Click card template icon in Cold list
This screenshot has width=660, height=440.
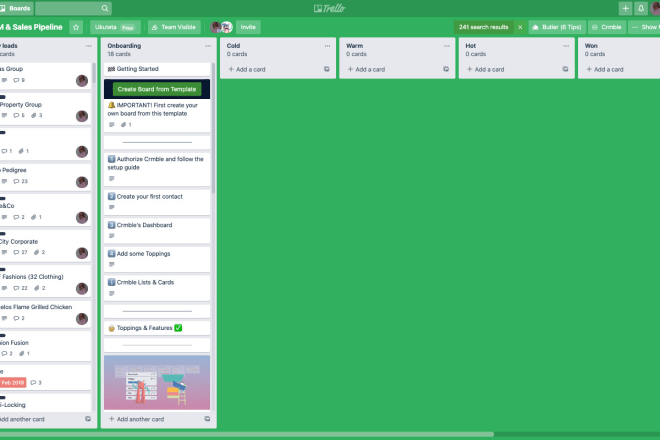pyautogui.click(x=327, y=69)
